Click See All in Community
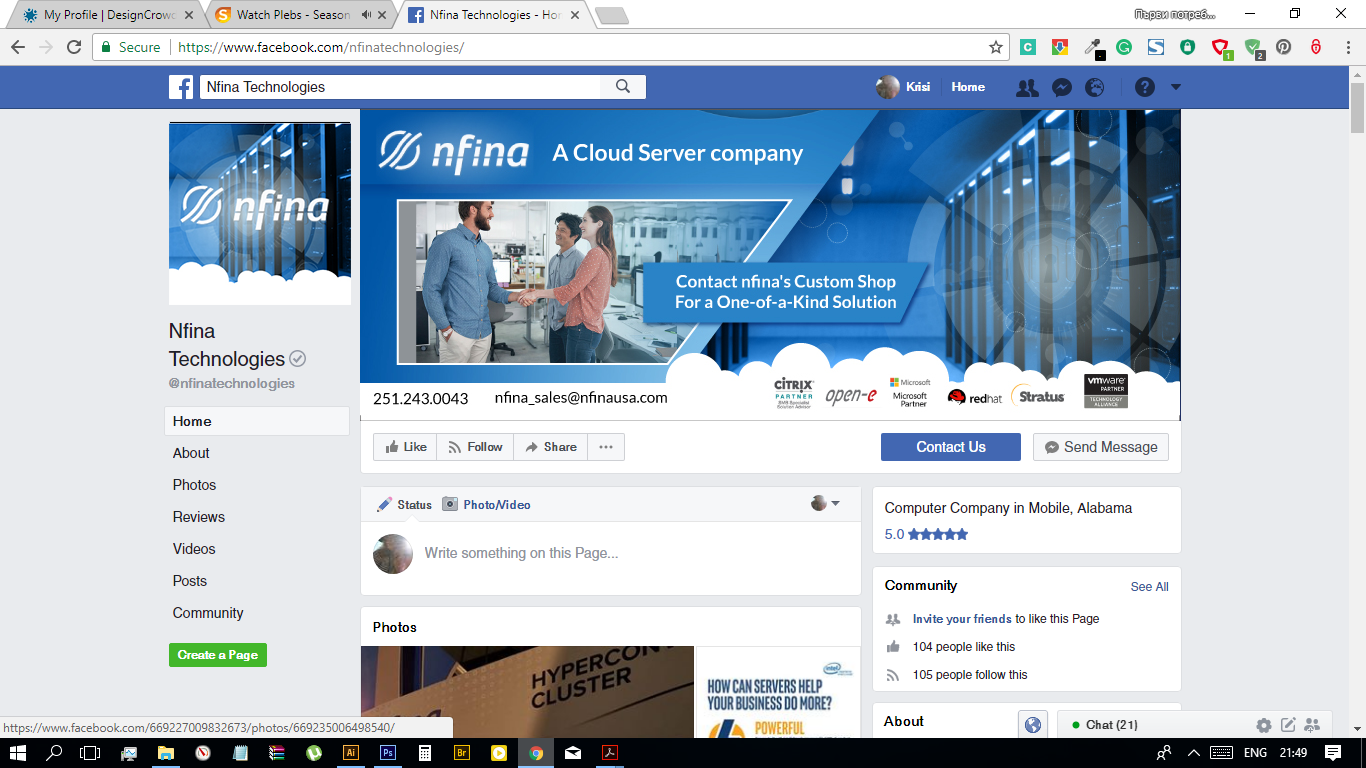1366x768 pixels. 1150,587
